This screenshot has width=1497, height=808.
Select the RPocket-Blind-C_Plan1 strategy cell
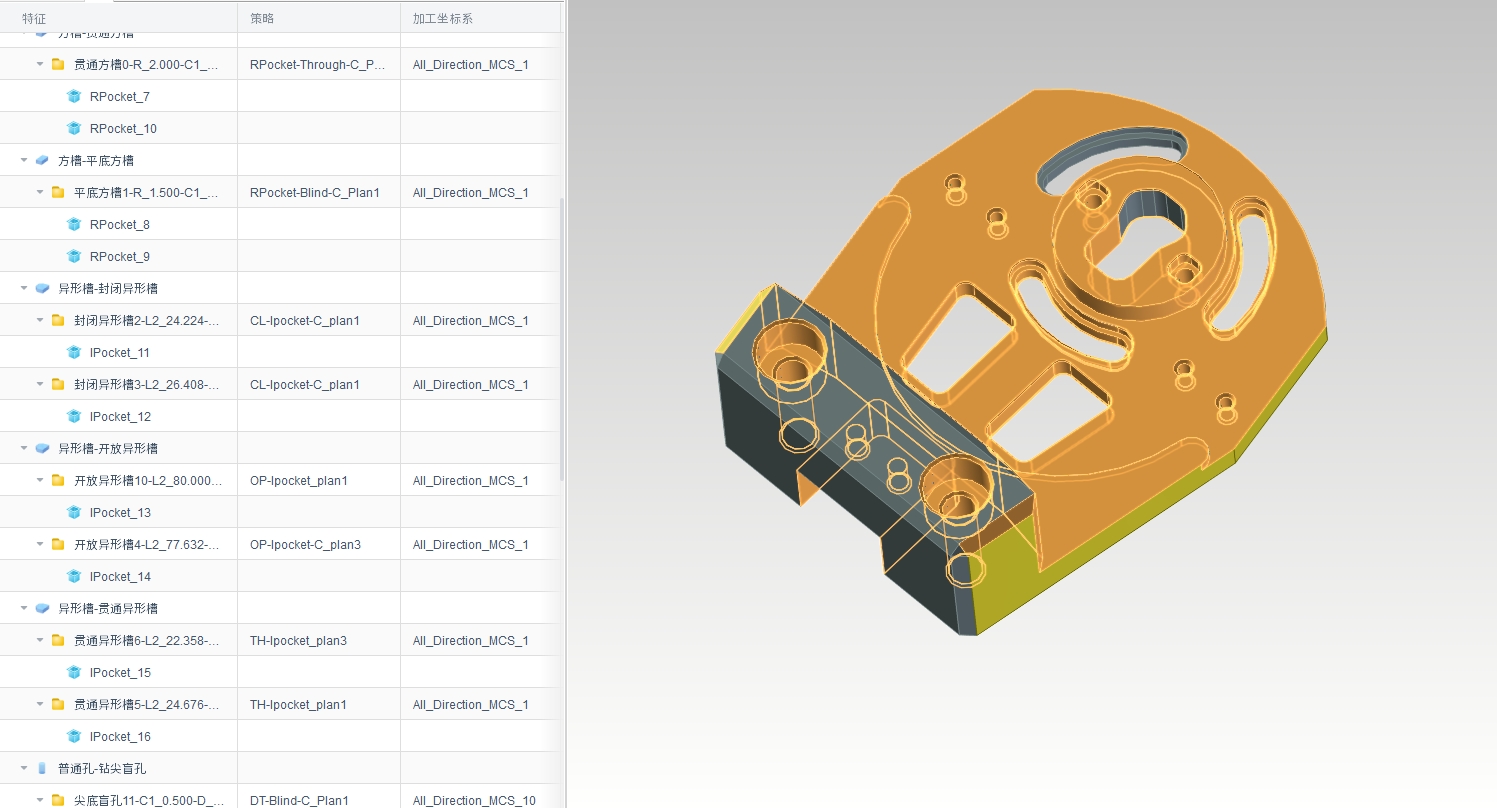point(319,192)
